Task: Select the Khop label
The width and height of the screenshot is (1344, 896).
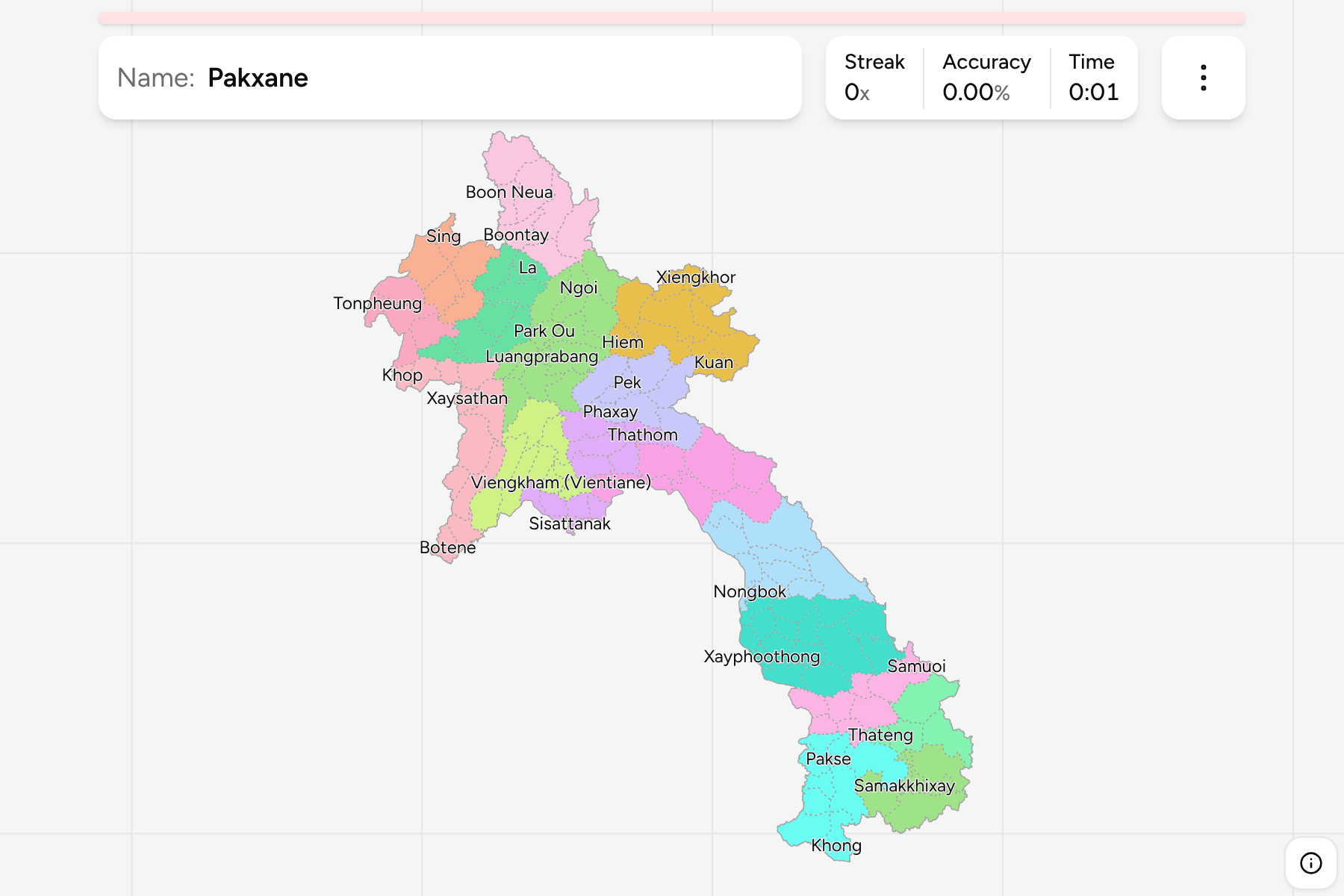Action: click(x=402, y=376)
